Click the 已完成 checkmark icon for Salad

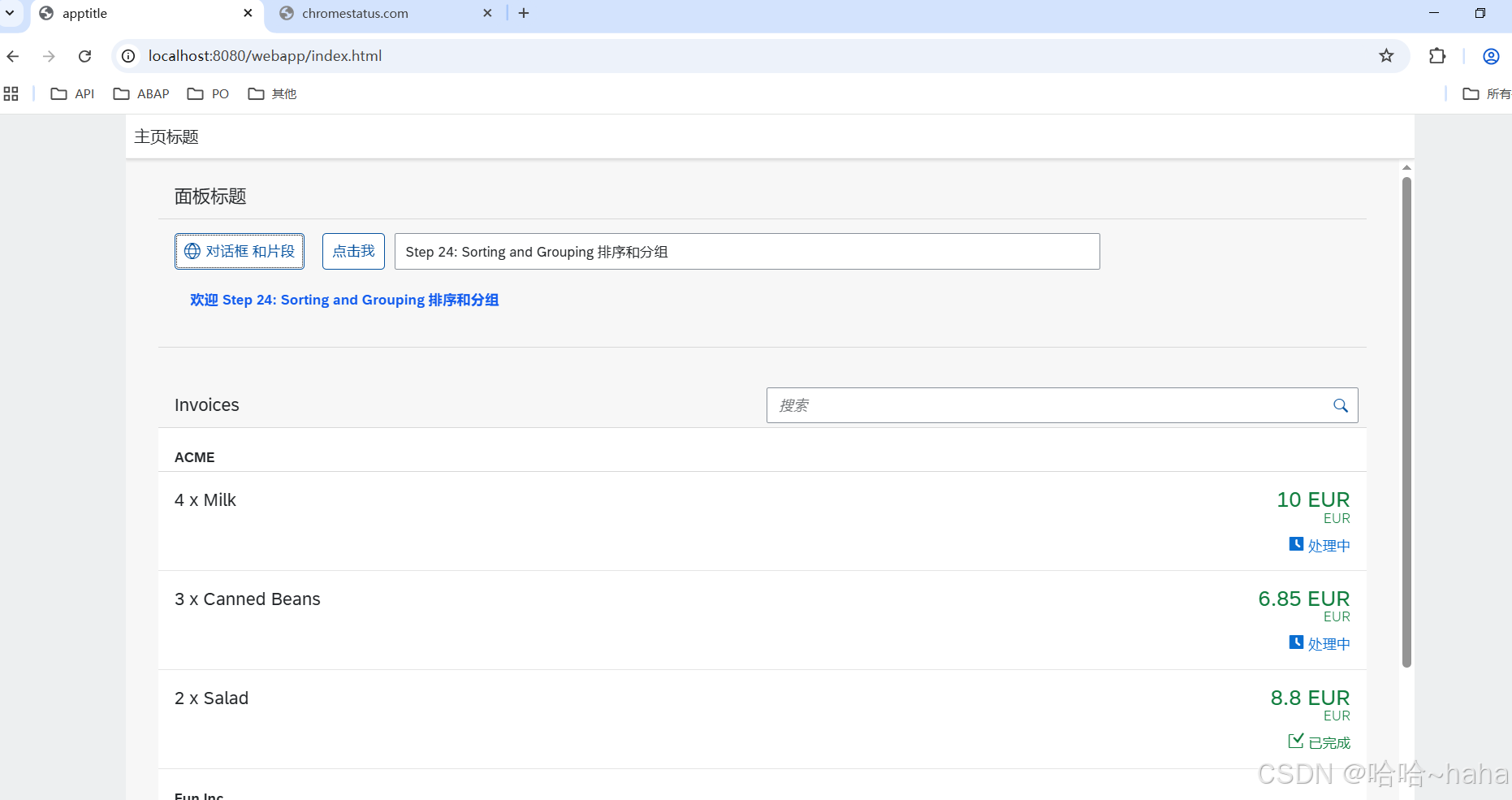(1296, 741)
